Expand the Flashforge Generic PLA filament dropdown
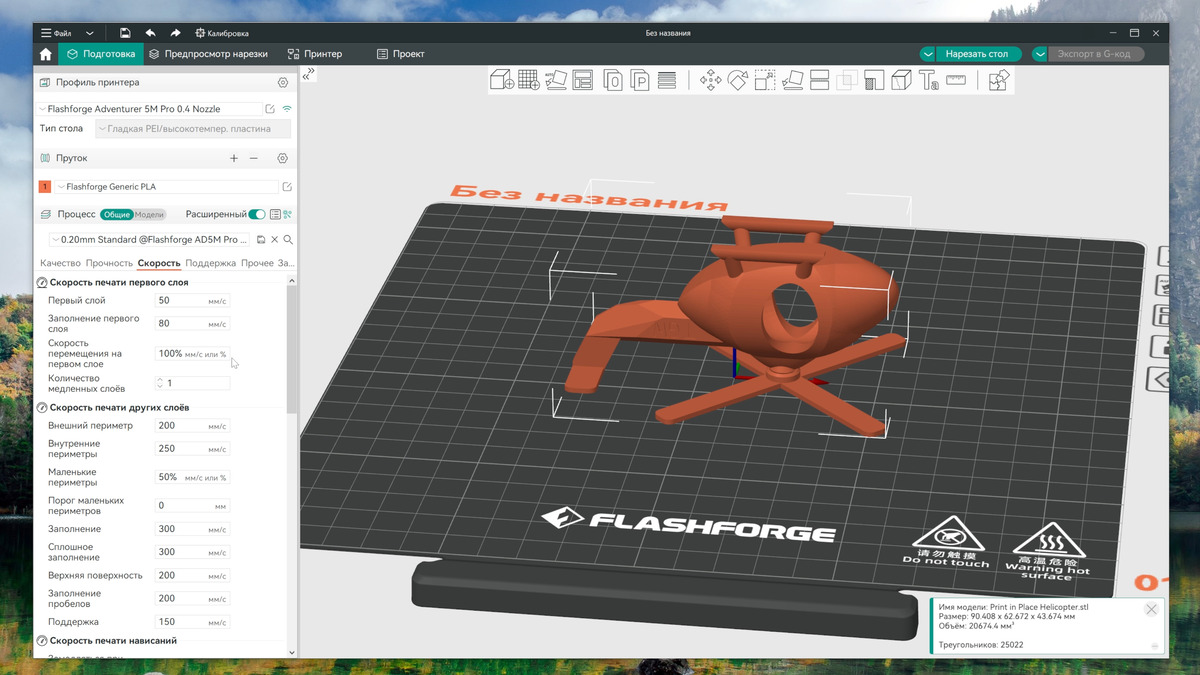 [x=165, y=187]
